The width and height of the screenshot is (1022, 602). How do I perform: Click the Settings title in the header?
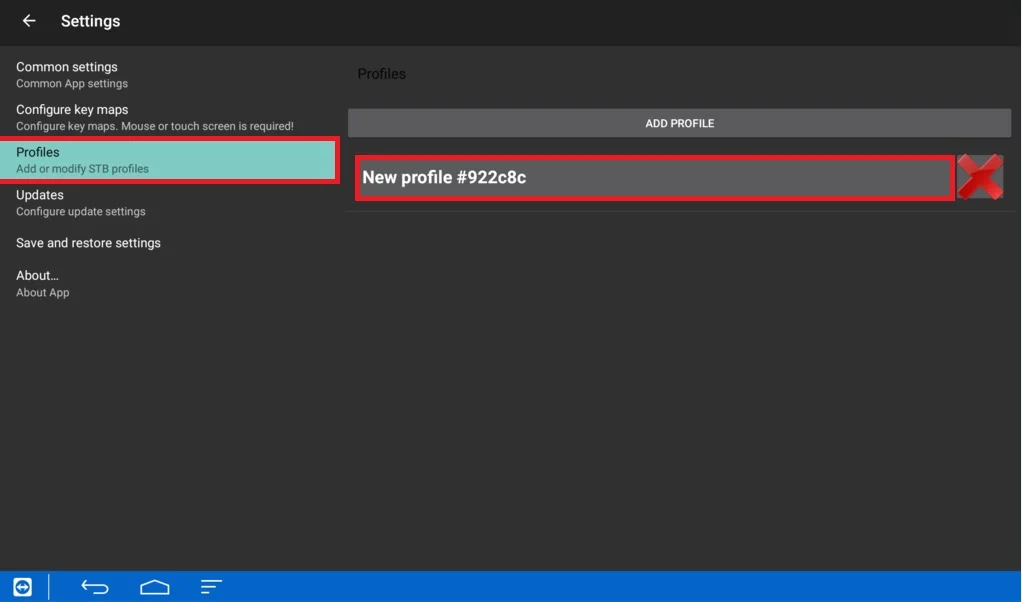[x=90, y=21]
